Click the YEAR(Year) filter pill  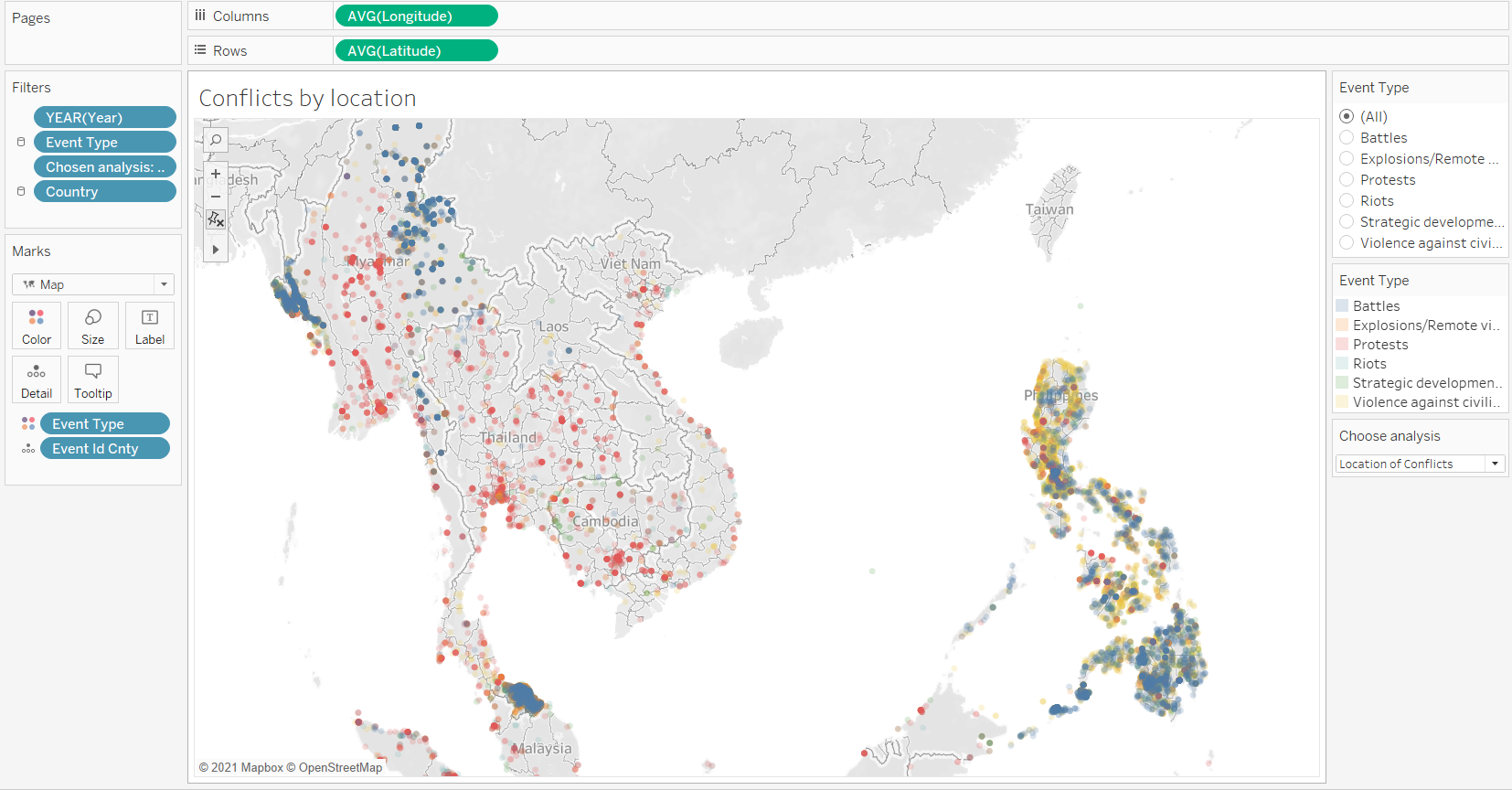(104, 117)
